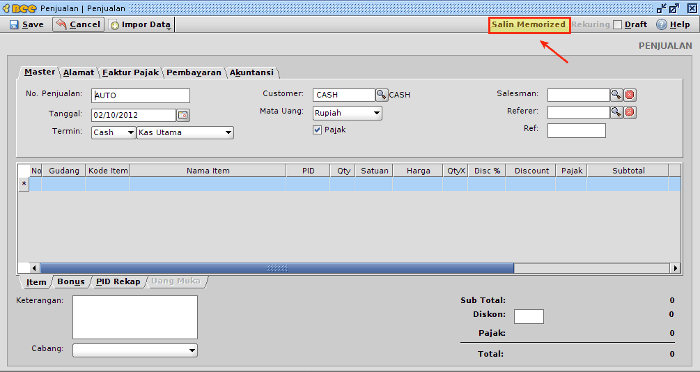
Task: Click the Save floppy disk icon
Action: [14, 25]
